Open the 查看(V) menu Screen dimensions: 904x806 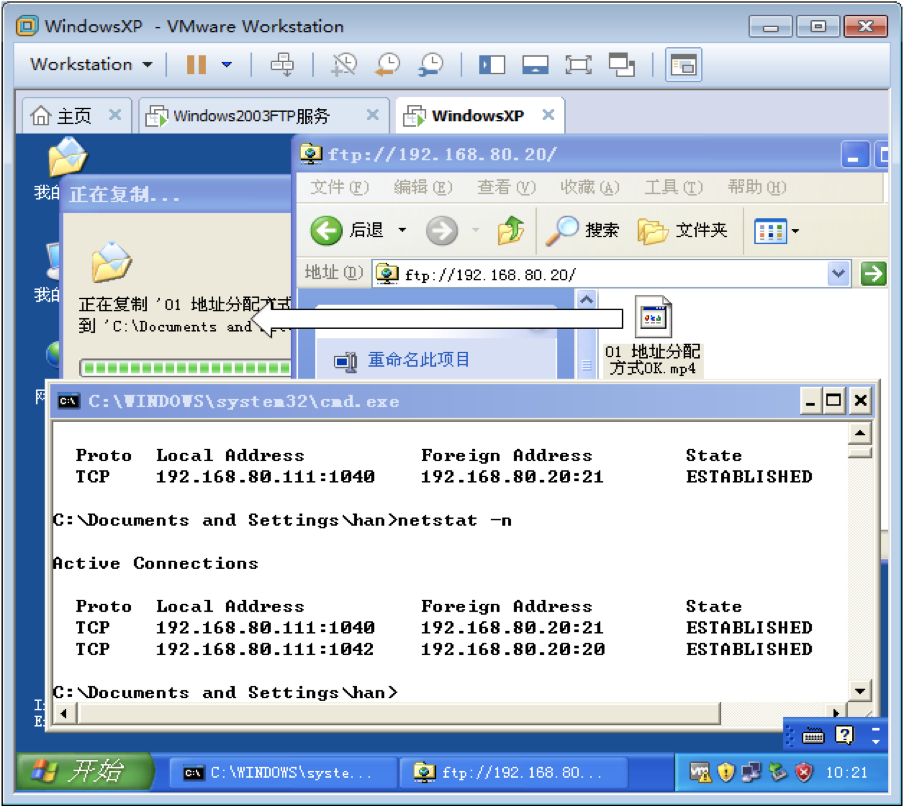click(x=506, y=187)
